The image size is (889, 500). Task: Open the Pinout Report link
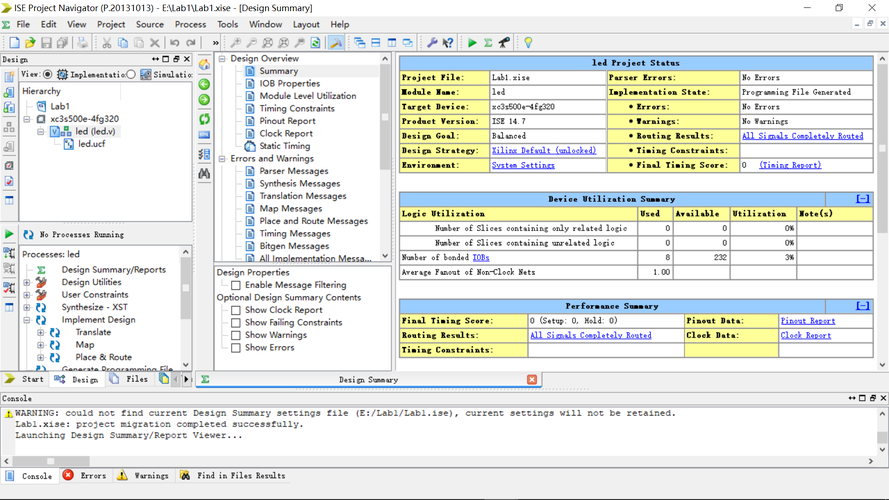[808, 321]
